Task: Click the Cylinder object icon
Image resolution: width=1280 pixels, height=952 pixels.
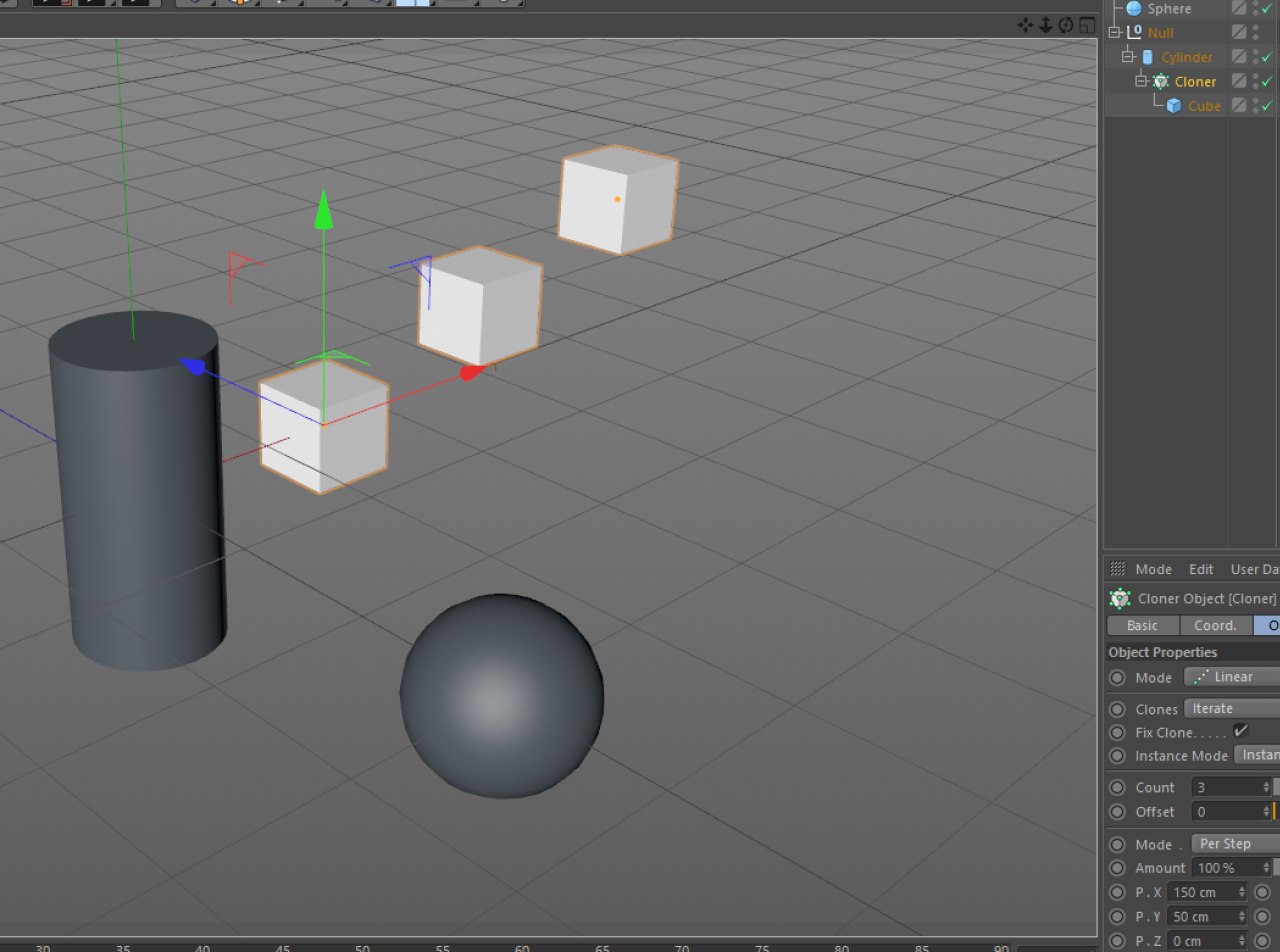Action: (x=1147, y=58)
